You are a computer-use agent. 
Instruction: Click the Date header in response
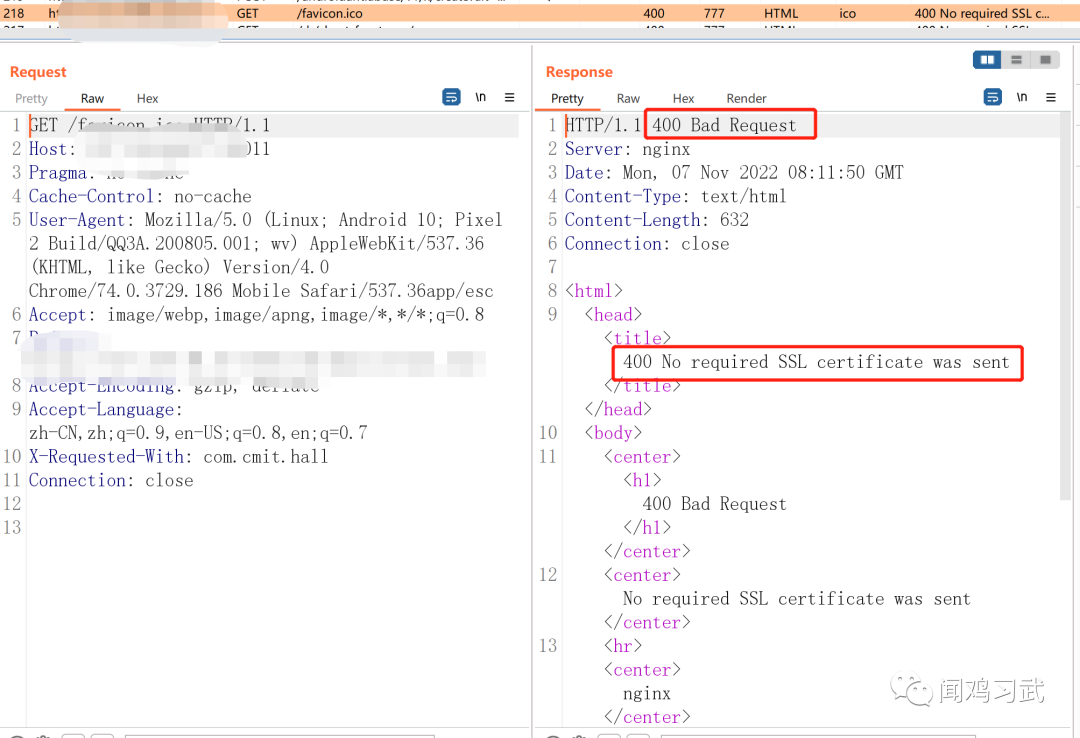(x=734, y=172)
